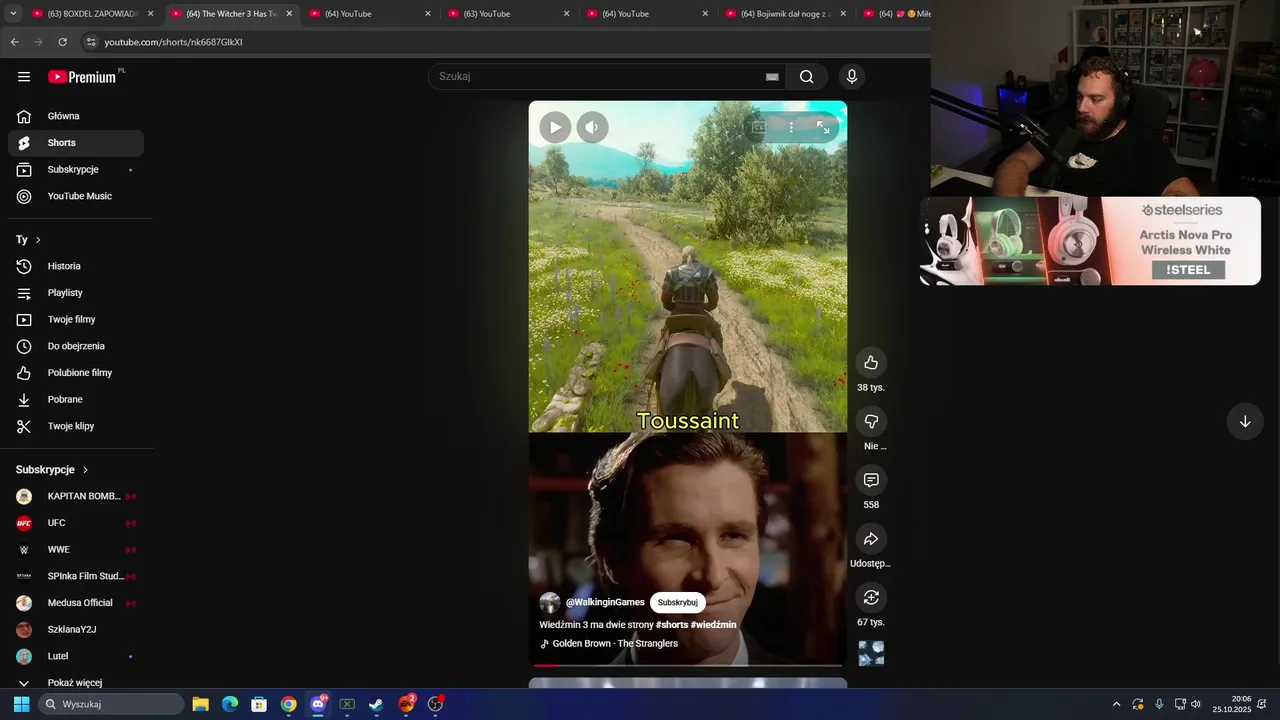Expand the Subskrypcje section header

[52, 470]
